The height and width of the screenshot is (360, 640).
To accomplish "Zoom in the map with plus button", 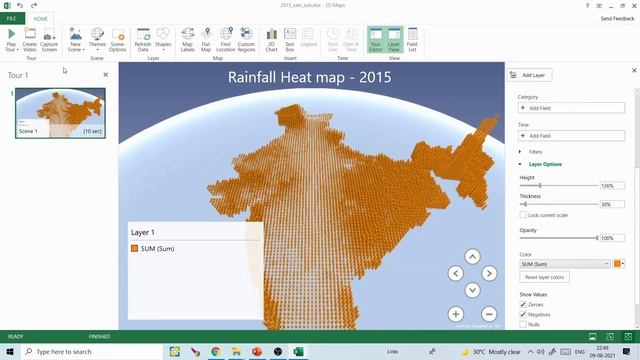I will (456, 314).
